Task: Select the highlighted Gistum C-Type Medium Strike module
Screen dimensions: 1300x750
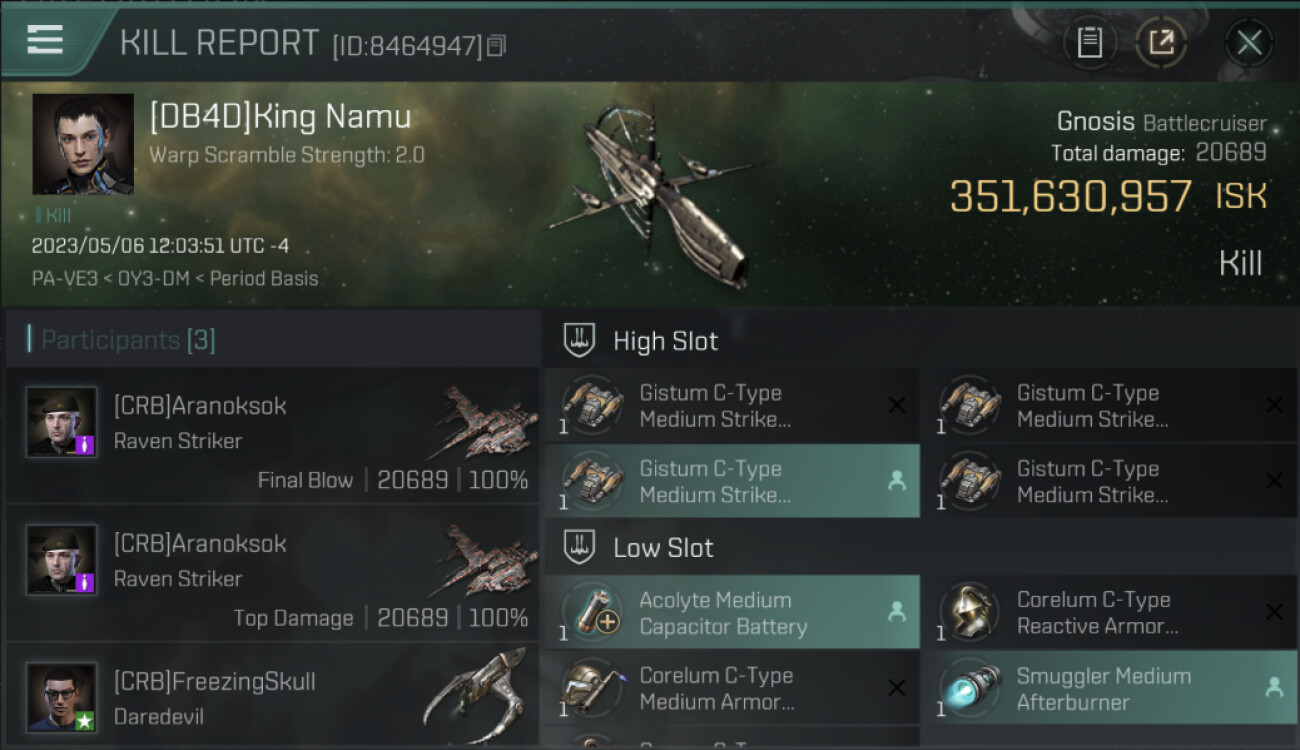Action: (x=732, y=481)
